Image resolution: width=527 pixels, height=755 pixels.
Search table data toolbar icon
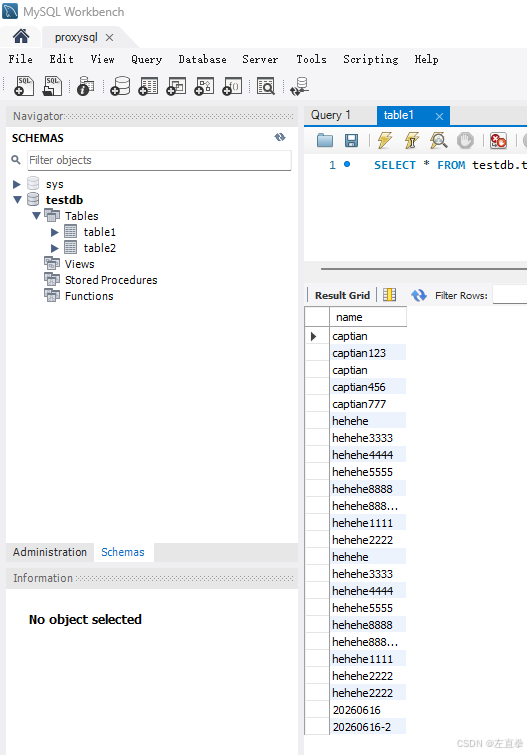pyautogui.click(x=265, y=86)
